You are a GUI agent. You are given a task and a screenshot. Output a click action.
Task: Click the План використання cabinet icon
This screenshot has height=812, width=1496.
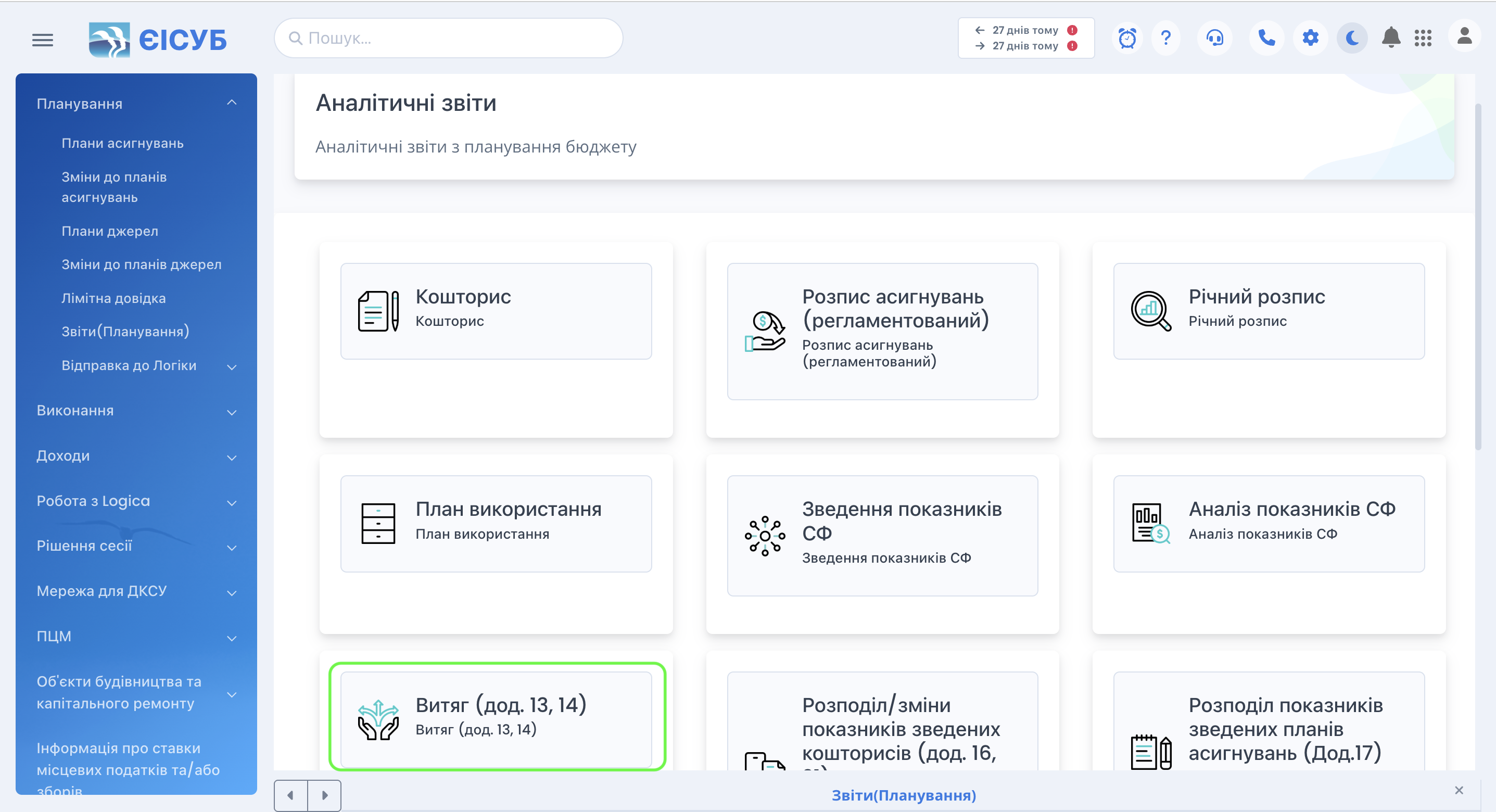click(x=378, y=523)
